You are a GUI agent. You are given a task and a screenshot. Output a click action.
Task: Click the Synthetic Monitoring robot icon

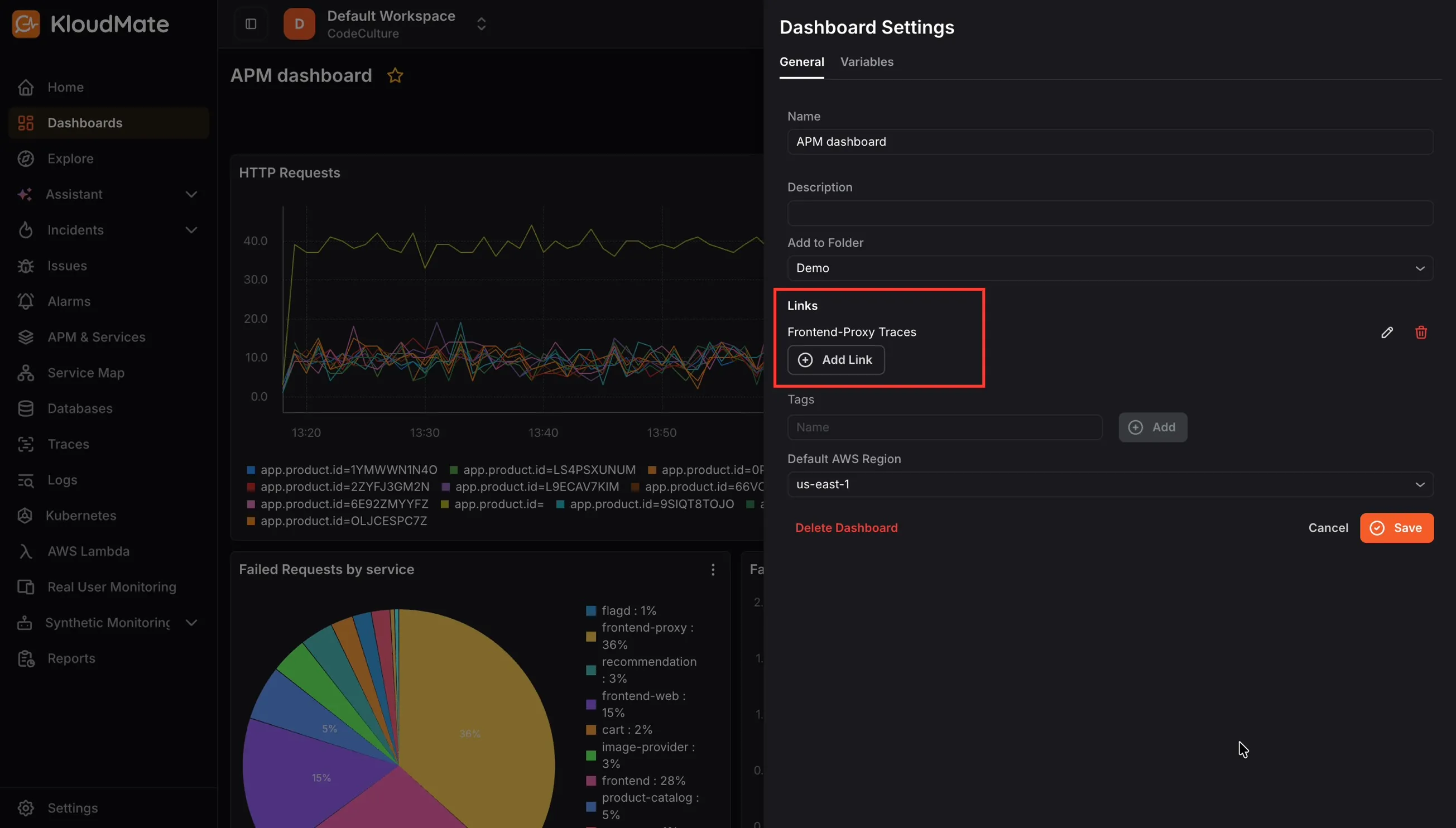pyautogui.click(x=25, y=623)
